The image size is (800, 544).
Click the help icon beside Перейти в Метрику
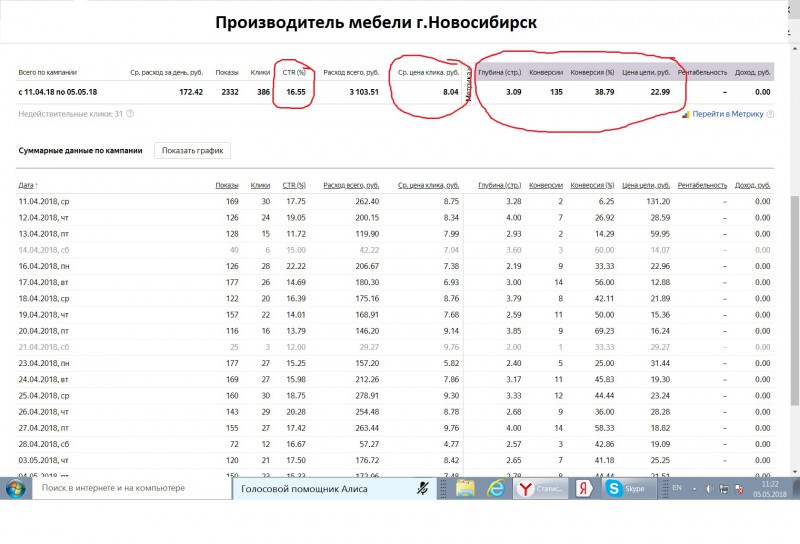770,114
